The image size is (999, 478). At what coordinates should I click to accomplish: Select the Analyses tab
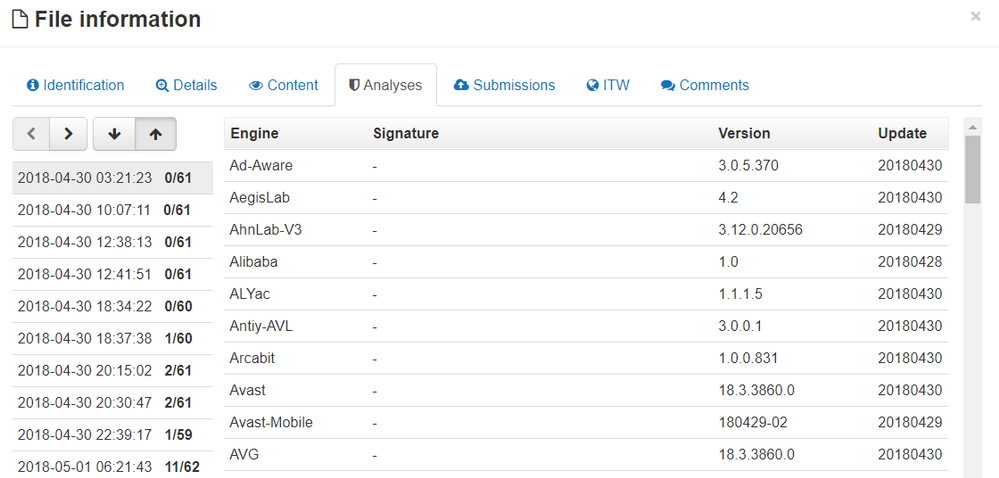tap(385, 85)
